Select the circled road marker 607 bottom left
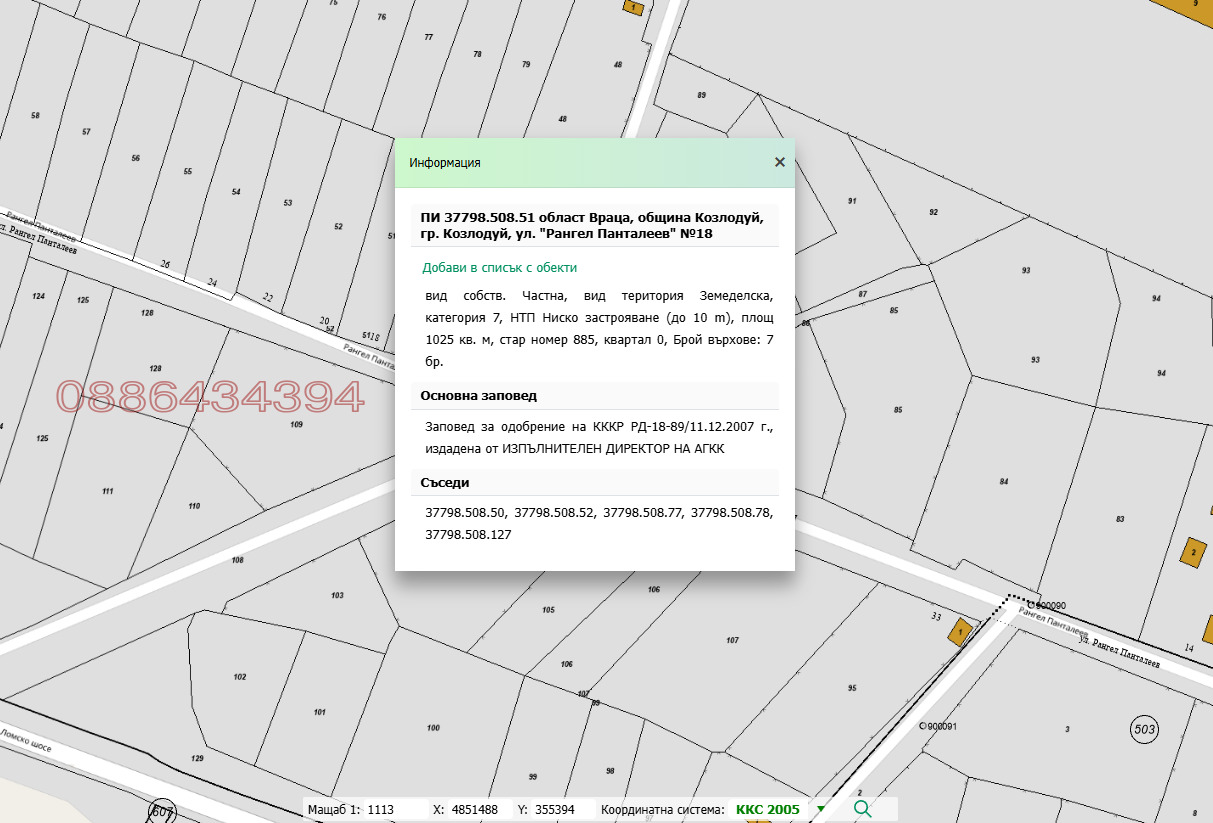Image resolution: width=1213 pixels, height=823 pixels. tap(165, 810)
